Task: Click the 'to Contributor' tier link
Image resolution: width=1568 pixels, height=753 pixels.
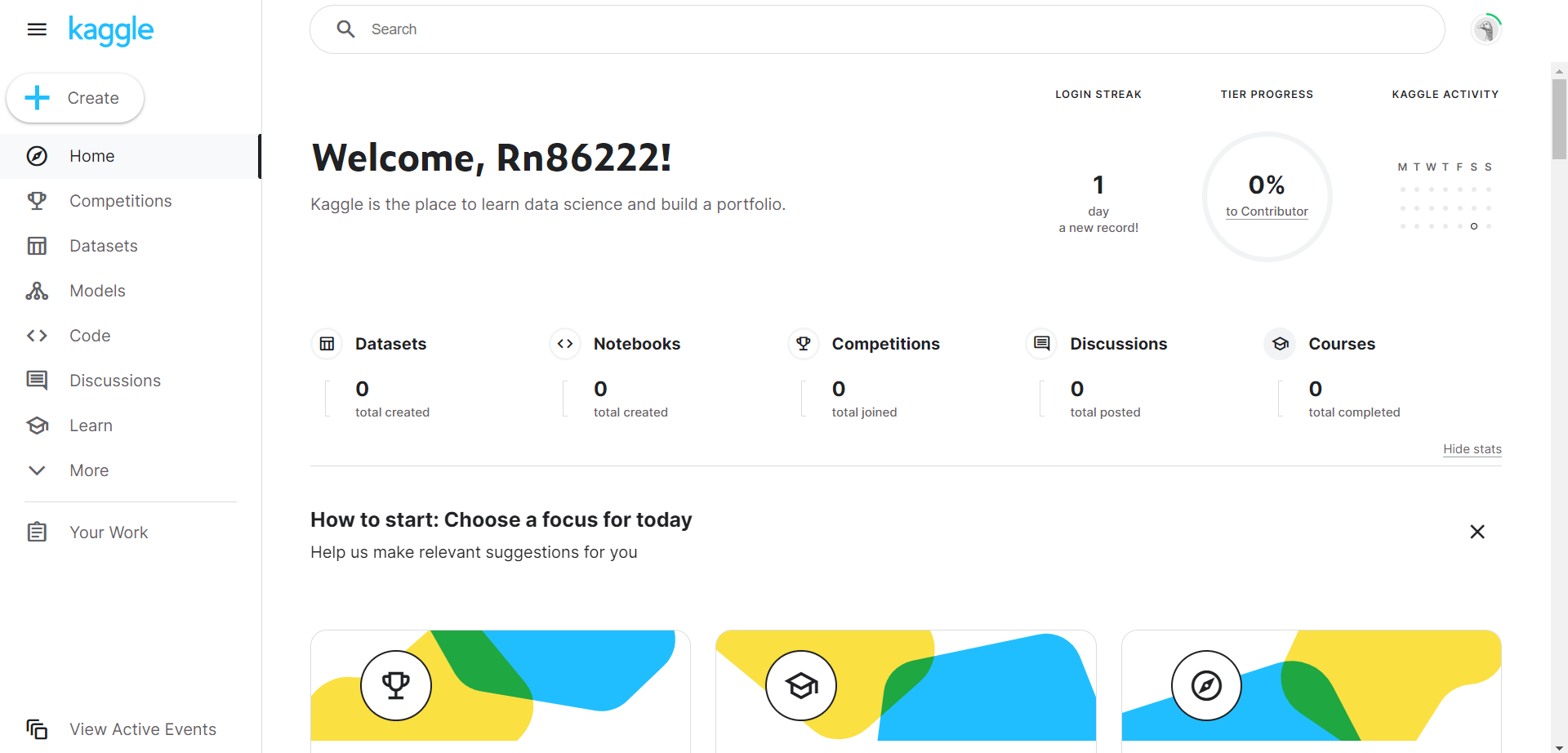Action: (x=1267, y=212)
